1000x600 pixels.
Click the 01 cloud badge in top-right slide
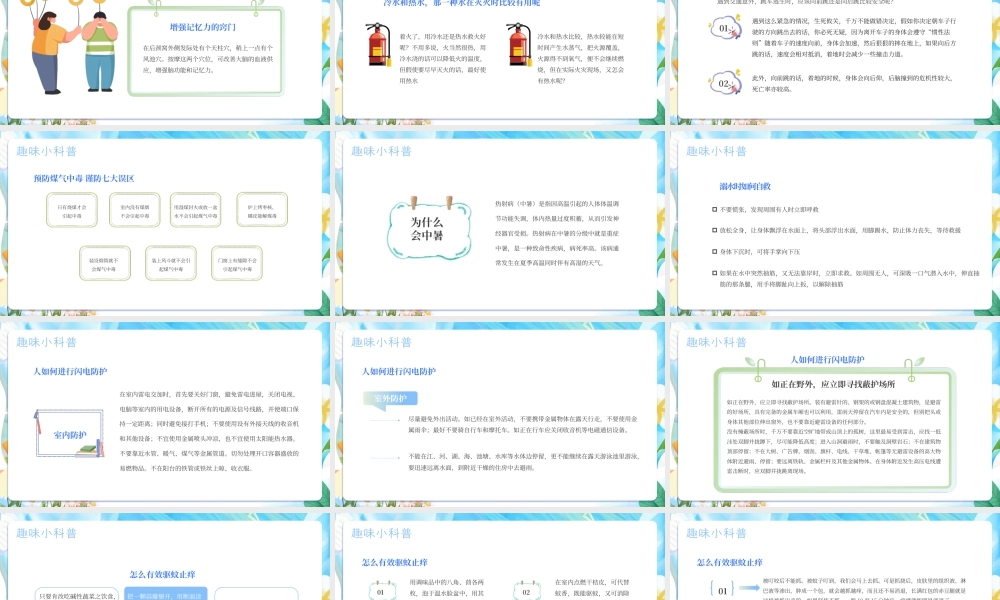726,29
